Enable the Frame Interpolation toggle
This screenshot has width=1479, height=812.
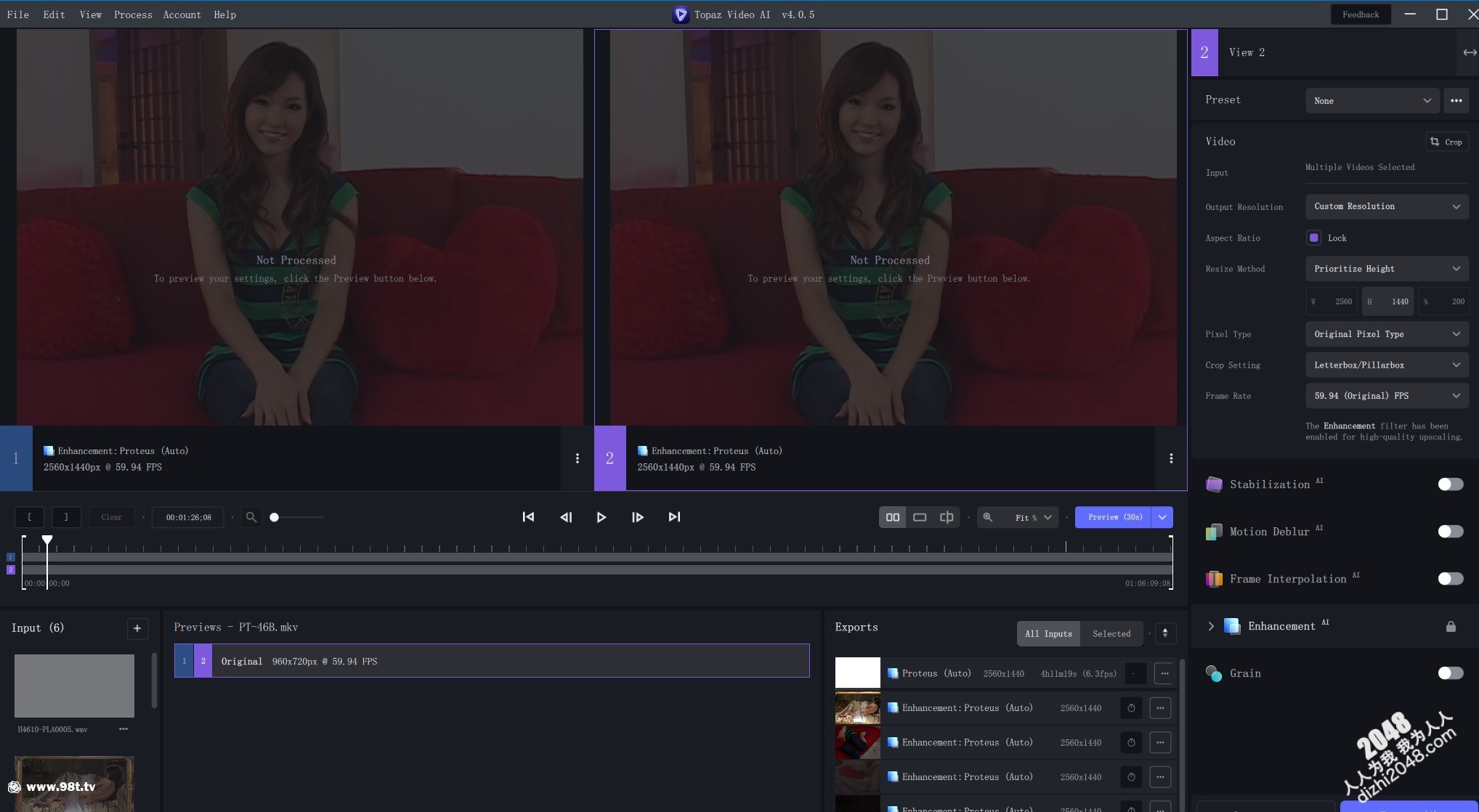tap(1451, 579)
